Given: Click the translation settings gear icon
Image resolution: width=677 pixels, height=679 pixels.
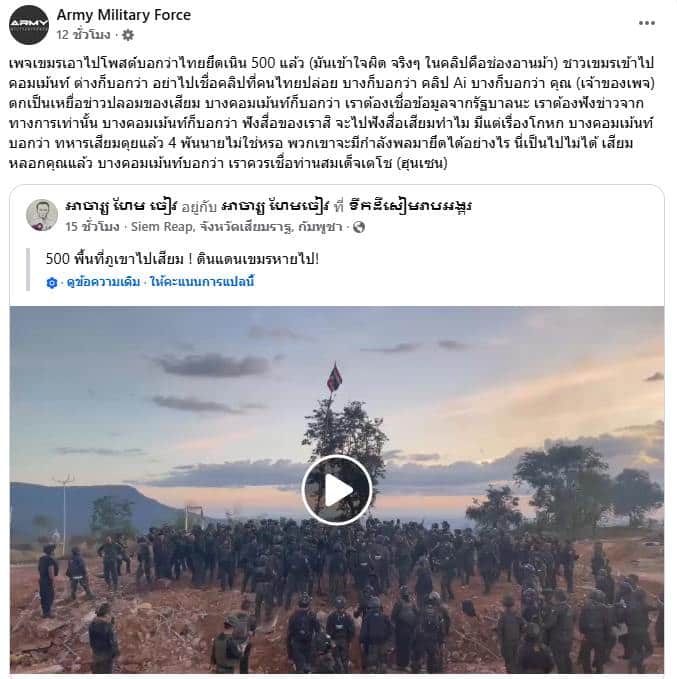Looking at the screenshot, I should pos(52,283).
